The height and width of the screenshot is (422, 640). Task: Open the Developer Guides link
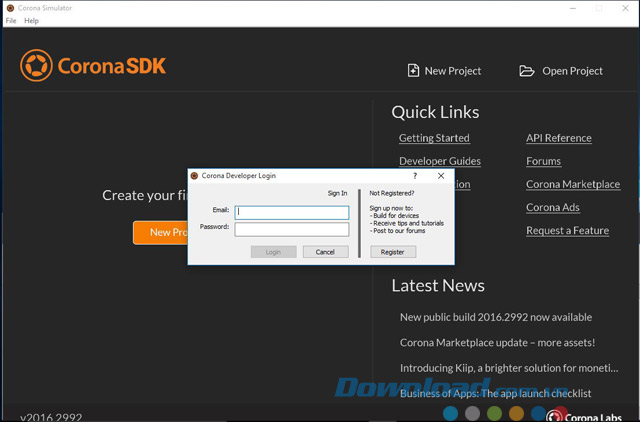click(440, 161)
